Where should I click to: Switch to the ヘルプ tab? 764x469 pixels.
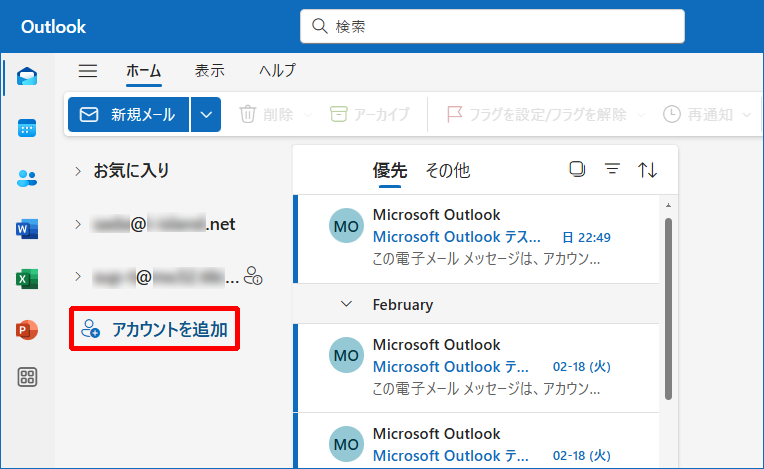pyautogui.click(x=277, y=71)
